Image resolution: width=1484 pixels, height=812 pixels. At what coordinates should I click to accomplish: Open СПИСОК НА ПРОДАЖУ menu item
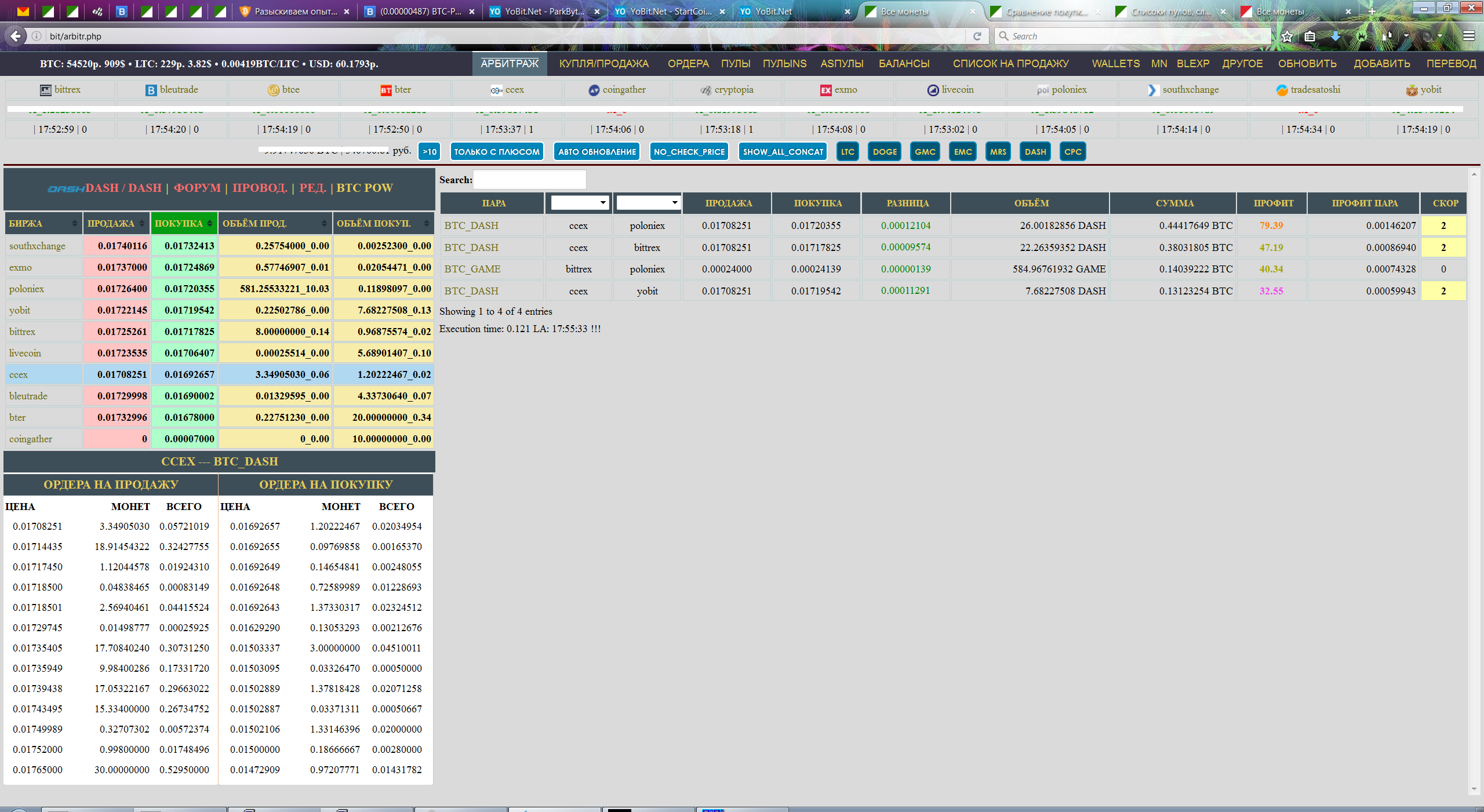pyautogui.click(x=1010, y=64)
